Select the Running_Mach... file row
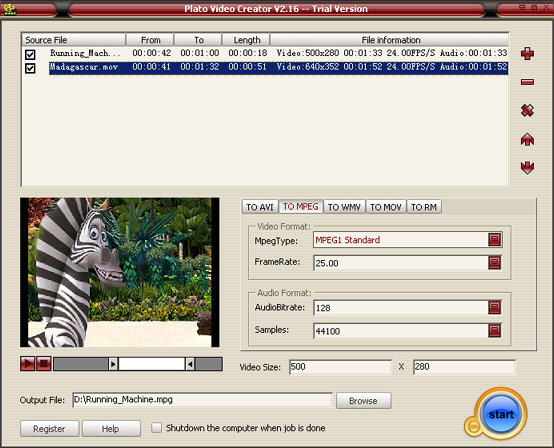The height and width of the screenshot is (448, 554). pyautogui.click(x=265, y=53)
